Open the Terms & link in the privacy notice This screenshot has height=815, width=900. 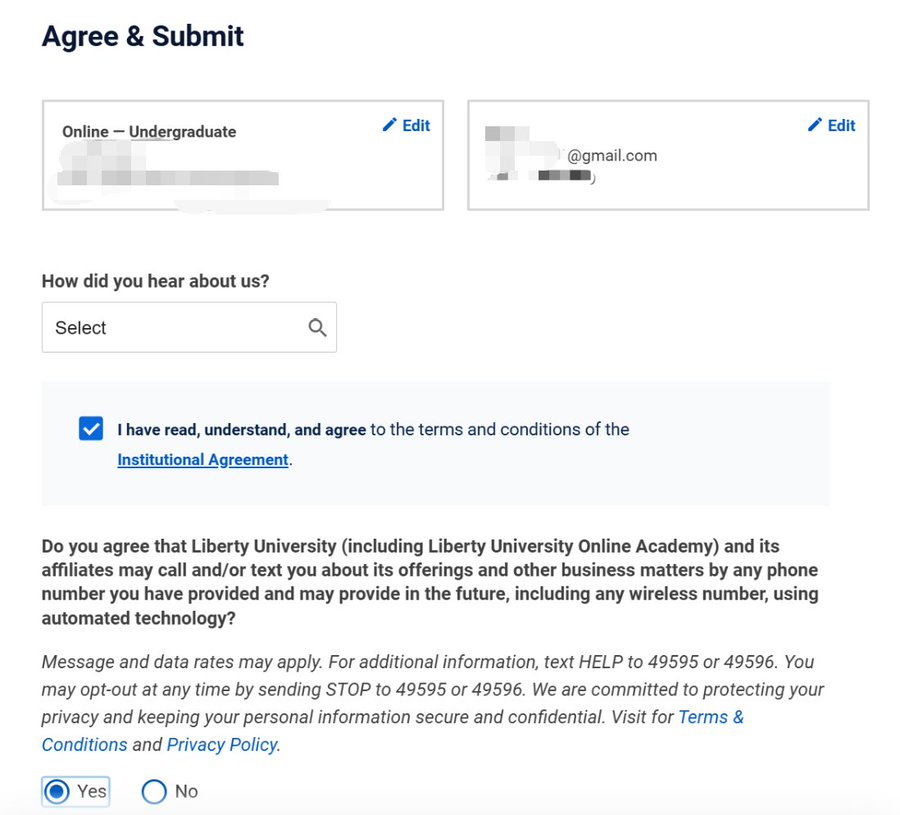(711, 717)
